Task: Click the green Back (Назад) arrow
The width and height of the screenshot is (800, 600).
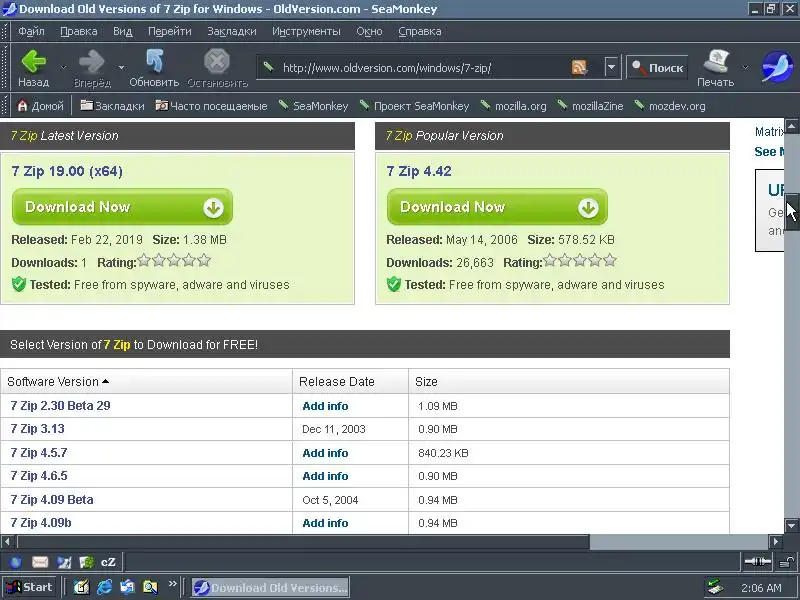Action: pyautogui.click(x=34, y=62)
